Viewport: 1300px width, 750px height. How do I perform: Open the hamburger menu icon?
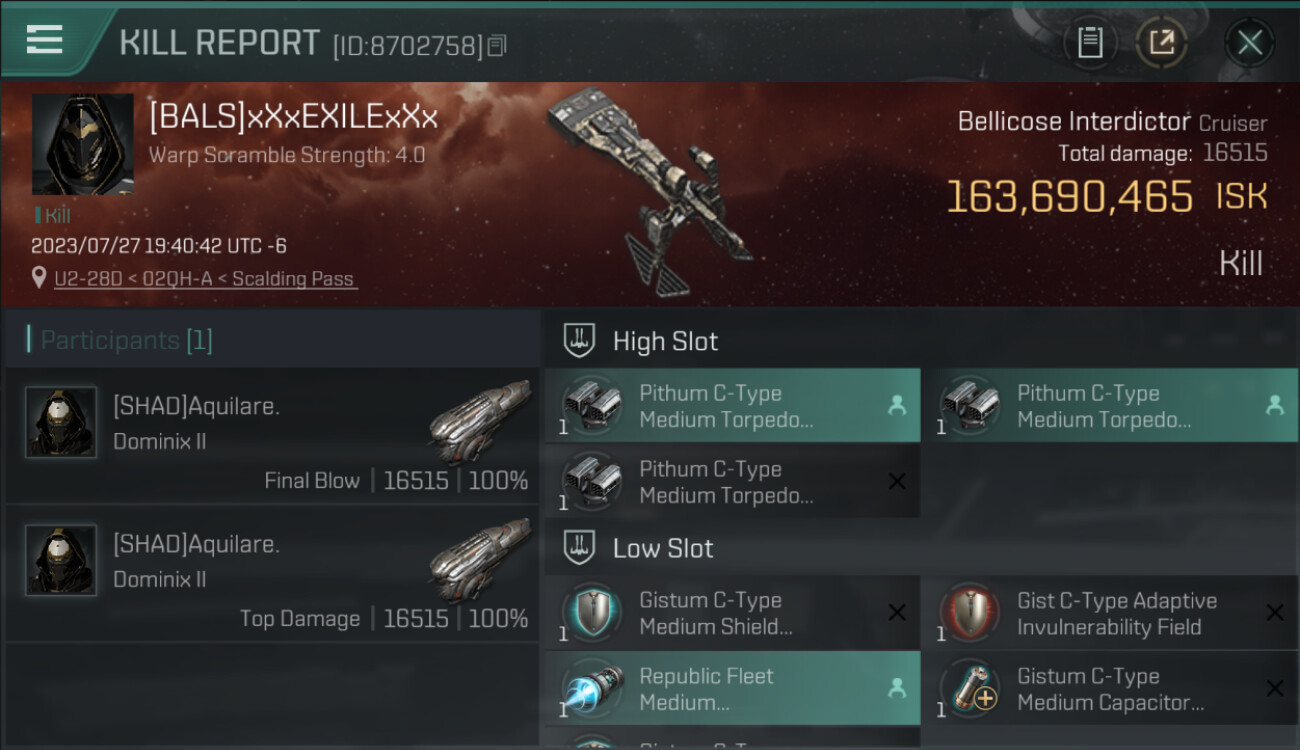pos(44,39)
